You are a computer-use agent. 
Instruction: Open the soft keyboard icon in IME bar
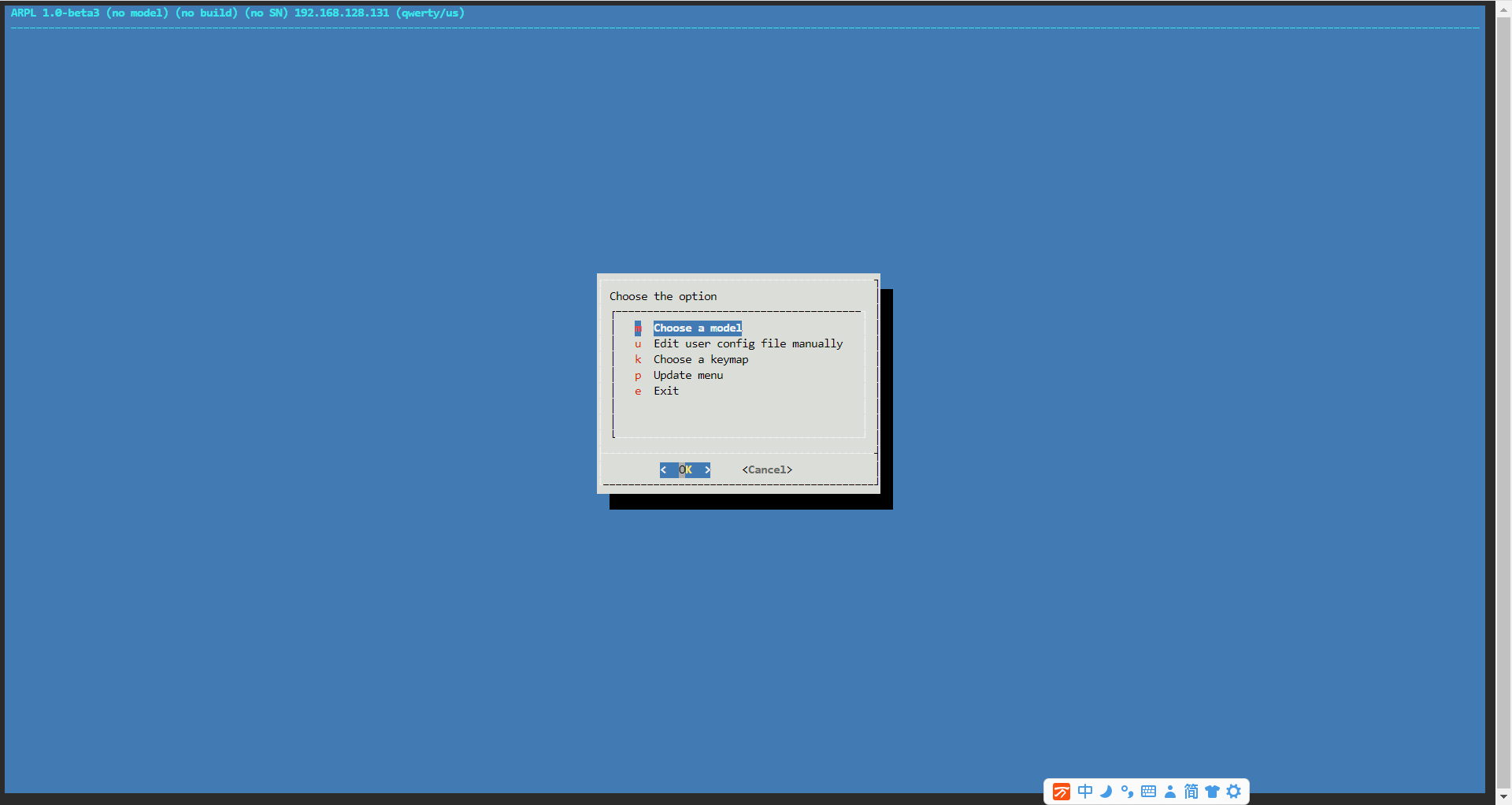click(1148, 792)
